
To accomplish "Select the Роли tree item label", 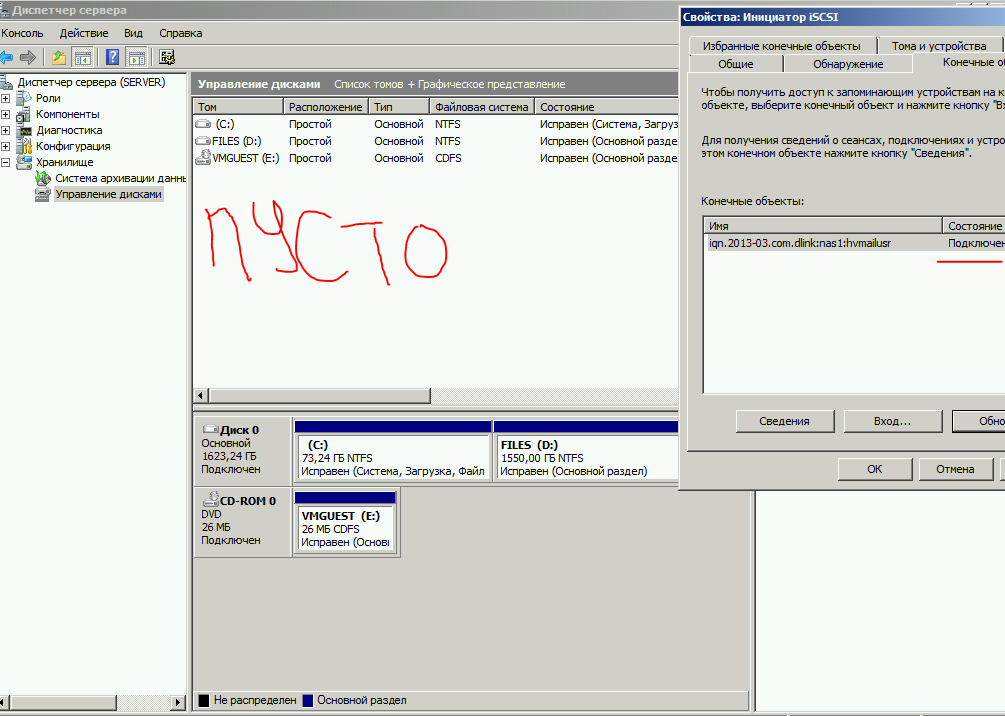I will 48,98.
